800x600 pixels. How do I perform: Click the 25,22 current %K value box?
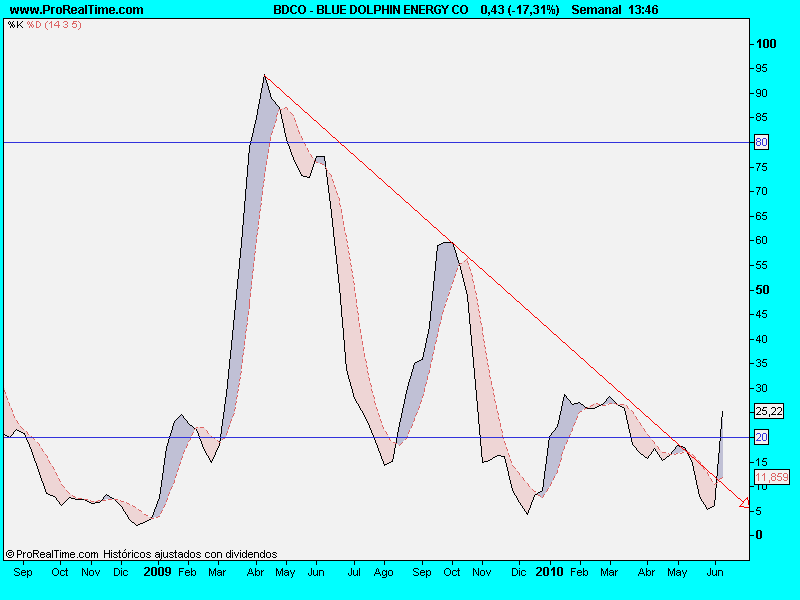769,411
